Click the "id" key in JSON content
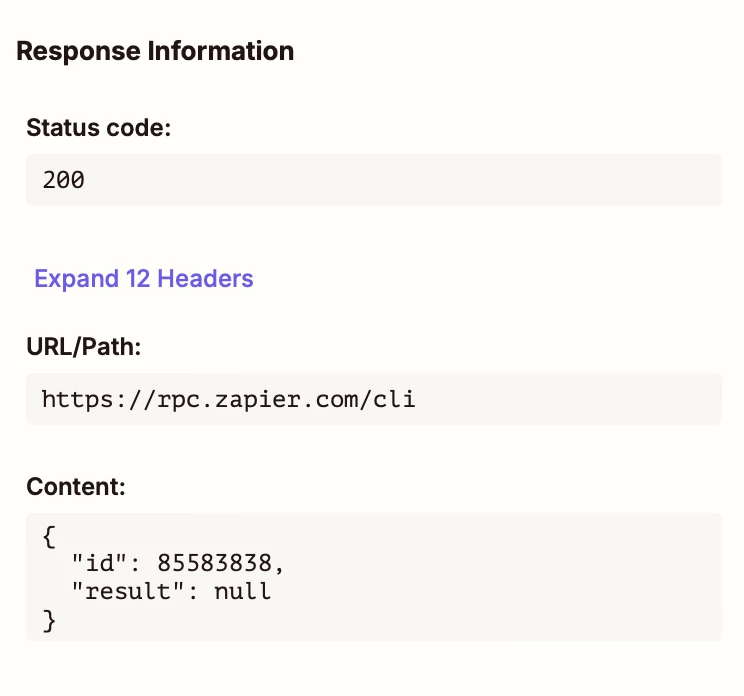This screenshot has height=696, width=744. 100,563
